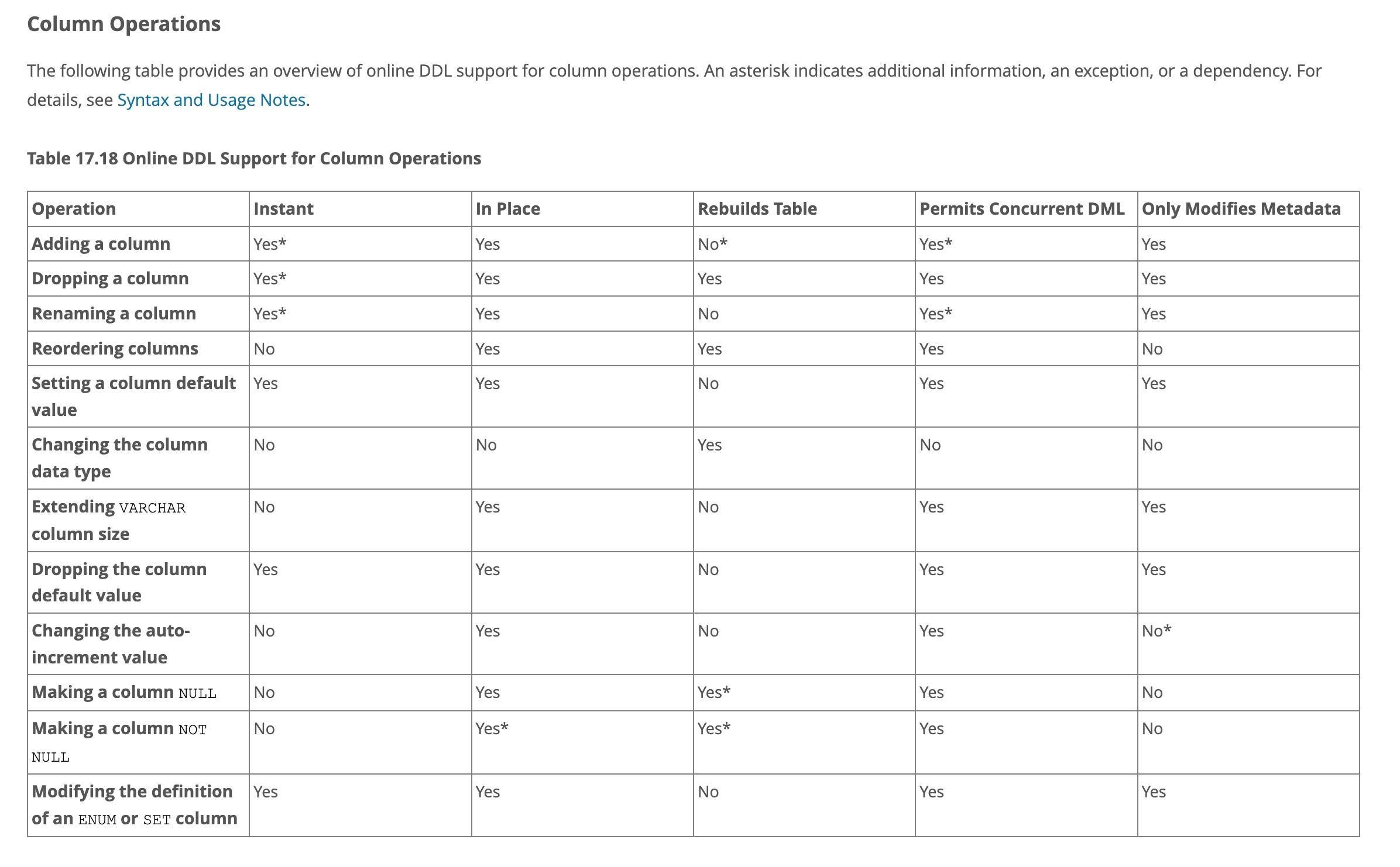Click the Column Operations heading

(123, 24)
